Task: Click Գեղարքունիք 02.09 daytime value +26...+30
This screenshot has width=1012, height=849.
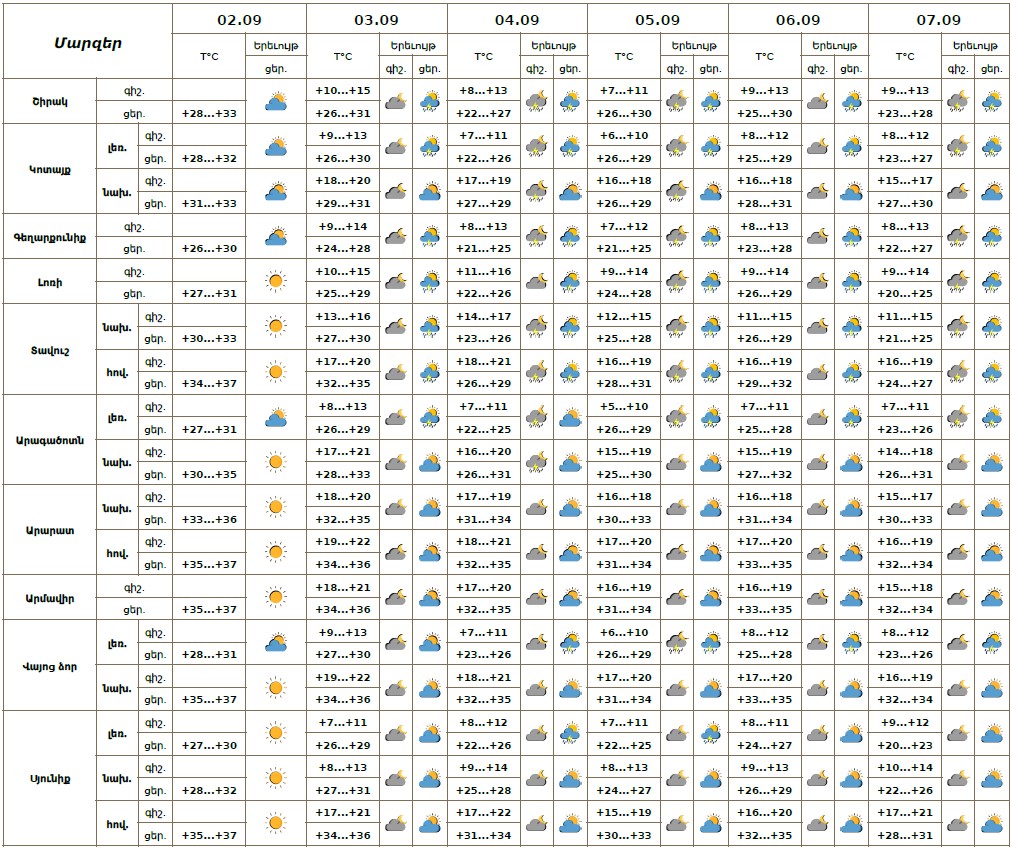Action: 209,249
